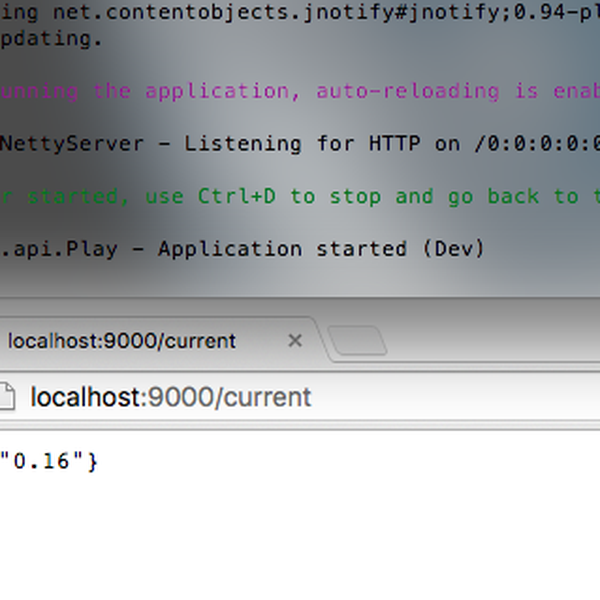
Task: Select the localhost:9000/current tab
Action: (120, 341)
